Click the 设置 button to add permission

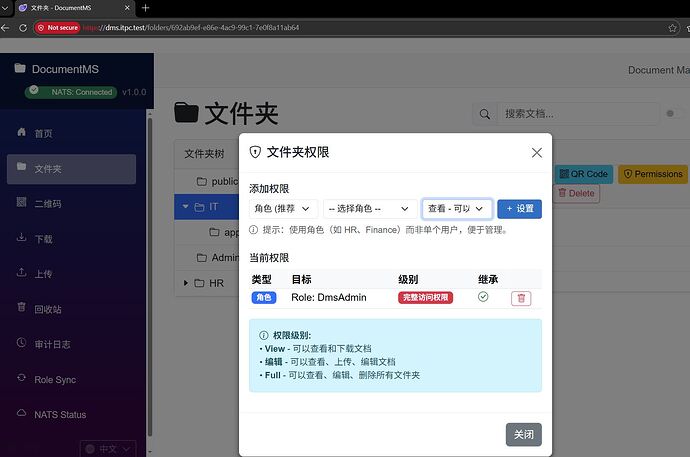tap(519, 208)
